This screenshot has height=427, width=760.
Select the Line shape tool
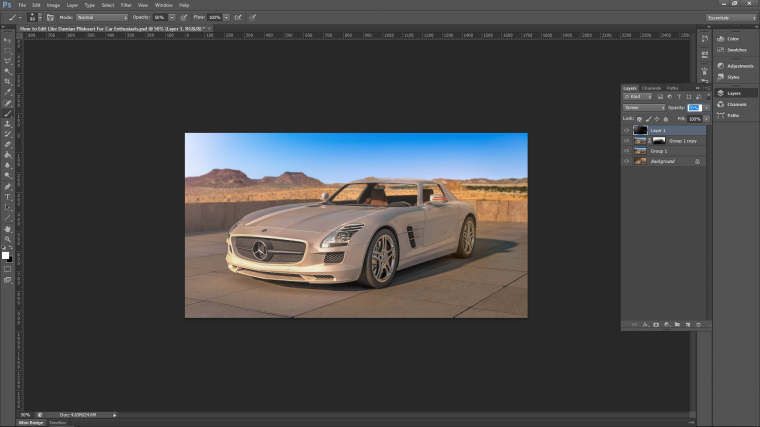pos(7,218)
